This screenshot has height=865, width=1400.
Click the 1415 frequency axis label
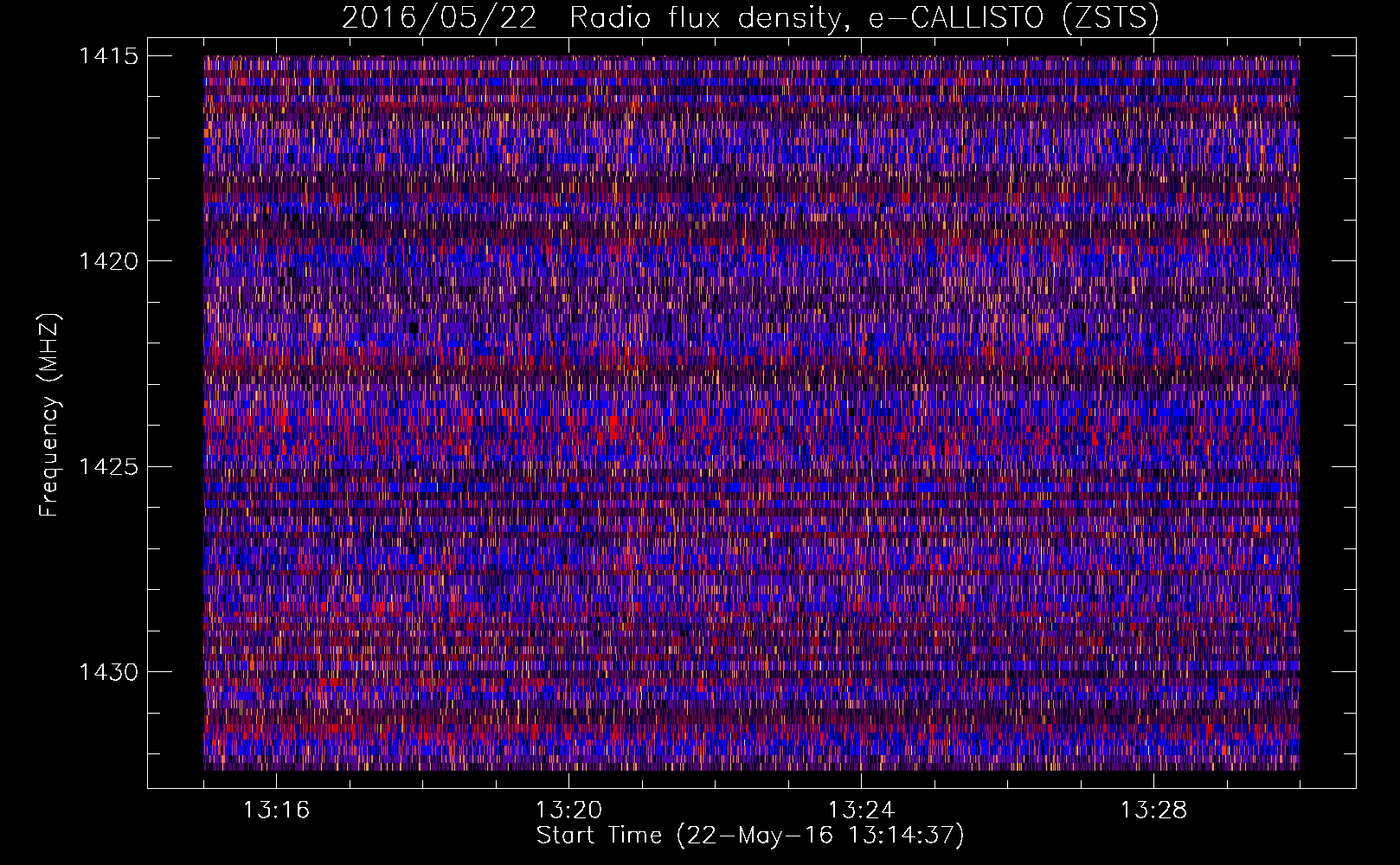click(x=108, y=56)
